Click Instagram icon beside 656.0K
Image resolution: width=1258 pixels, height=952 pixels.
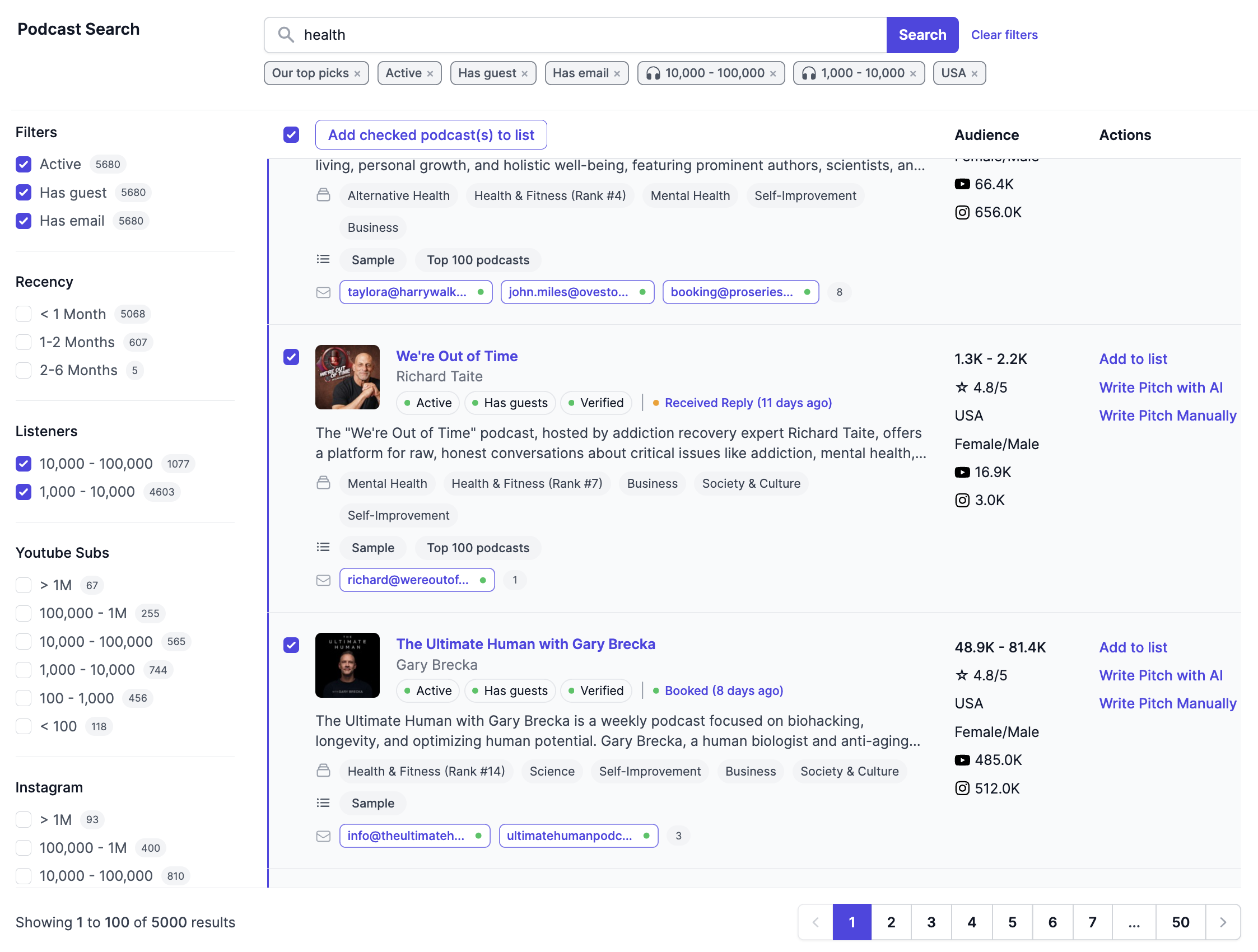[962, 213]
